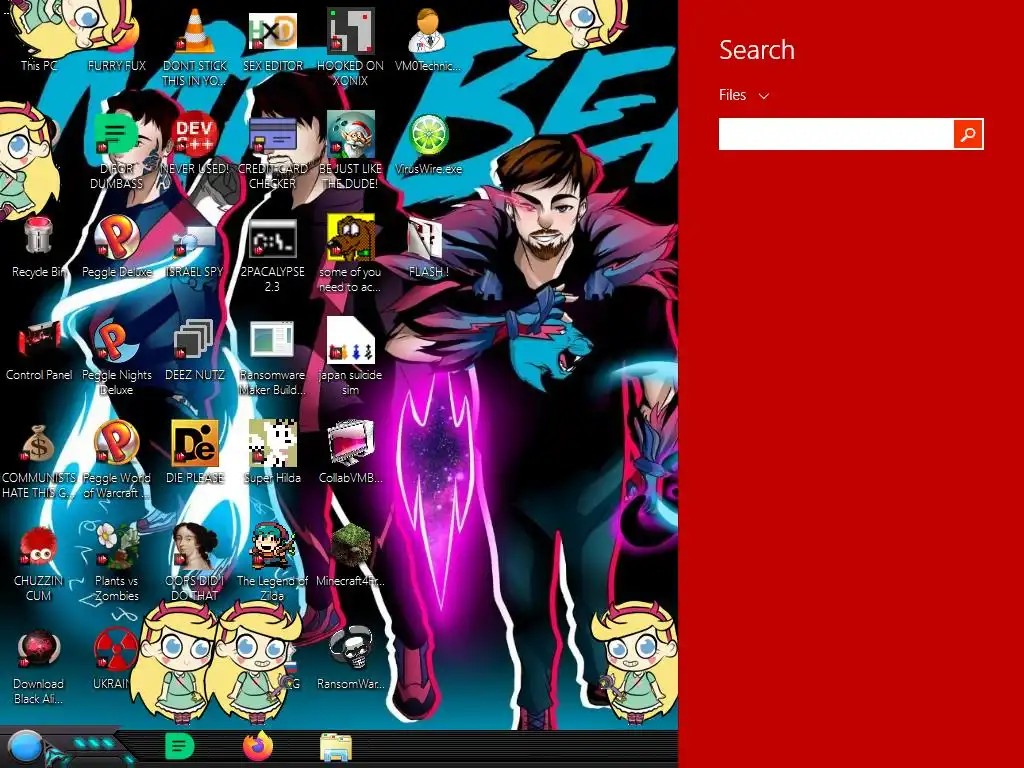Select The Legend of Zilda icon
This screenshot has width=1024, height=768.
(272, 546)
